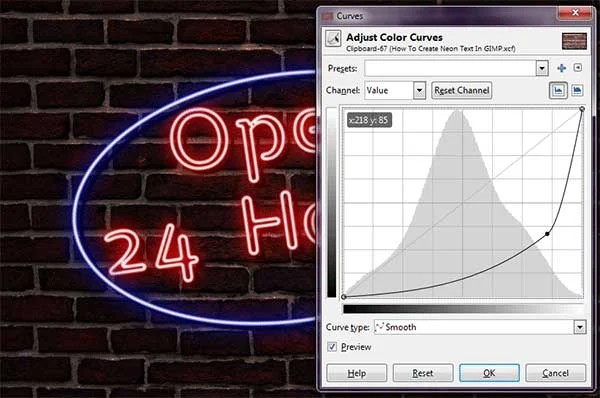Screen dimensions: 600x398
Task: Click the plus icon to save preset
Action: pyautogui.click(x=561, y=68)
